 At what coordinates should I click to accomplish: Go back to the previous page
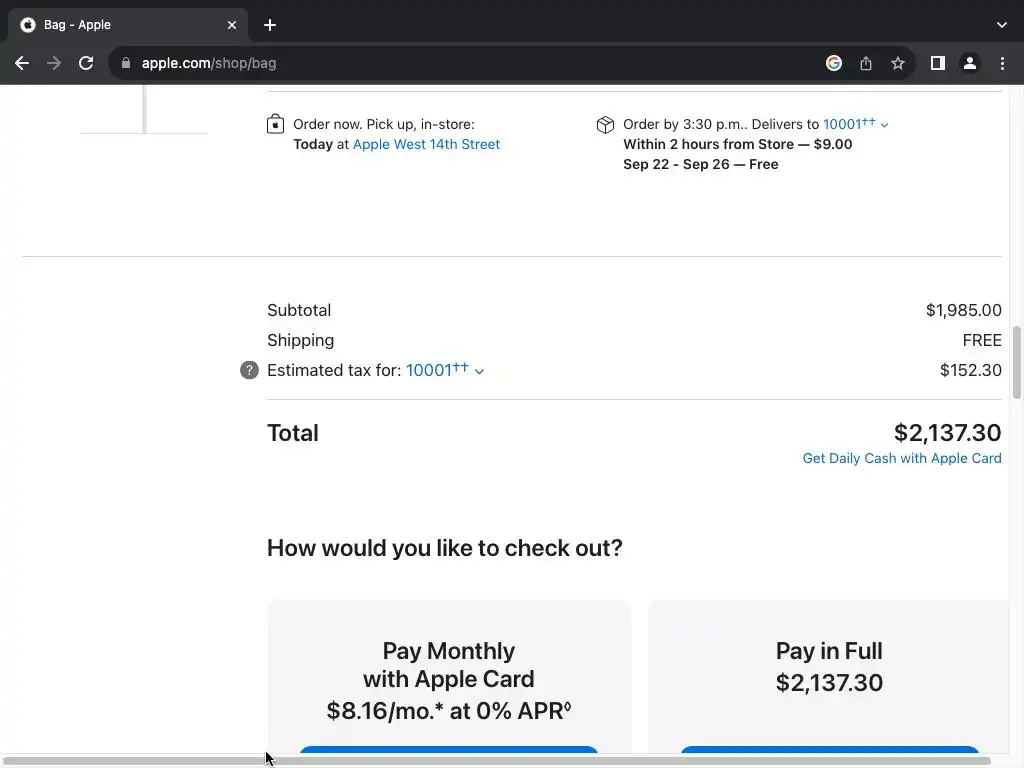22,63
